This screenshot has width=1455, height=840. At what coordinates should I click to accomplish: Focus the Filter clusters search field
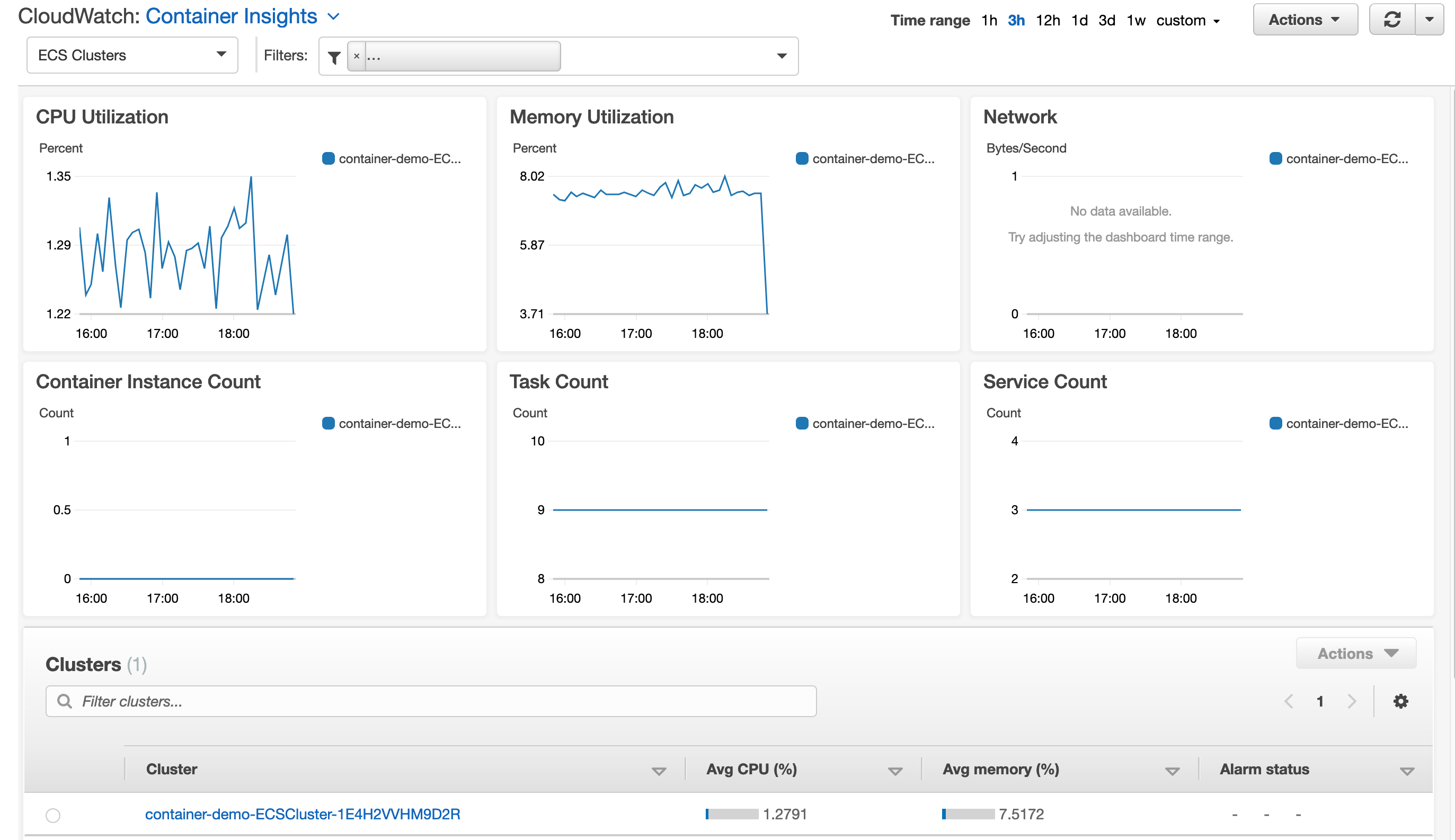pos(431,702)
